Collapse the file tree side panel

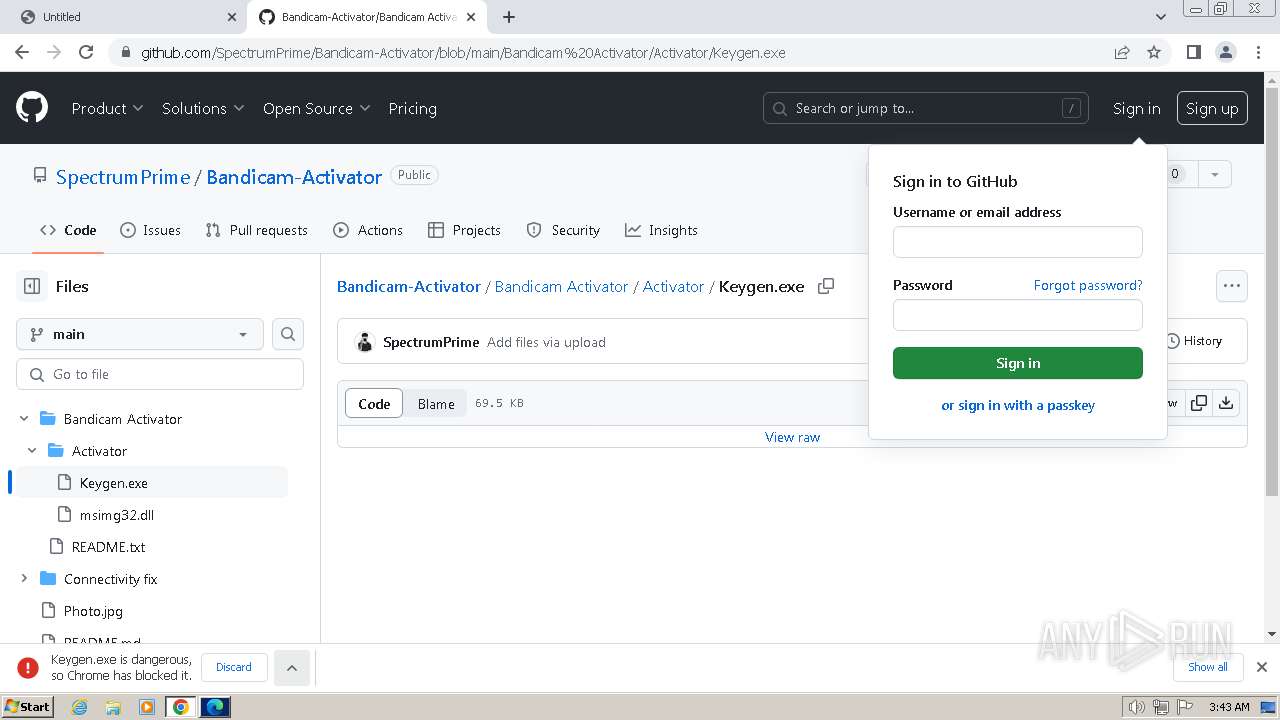click(32, 286)
